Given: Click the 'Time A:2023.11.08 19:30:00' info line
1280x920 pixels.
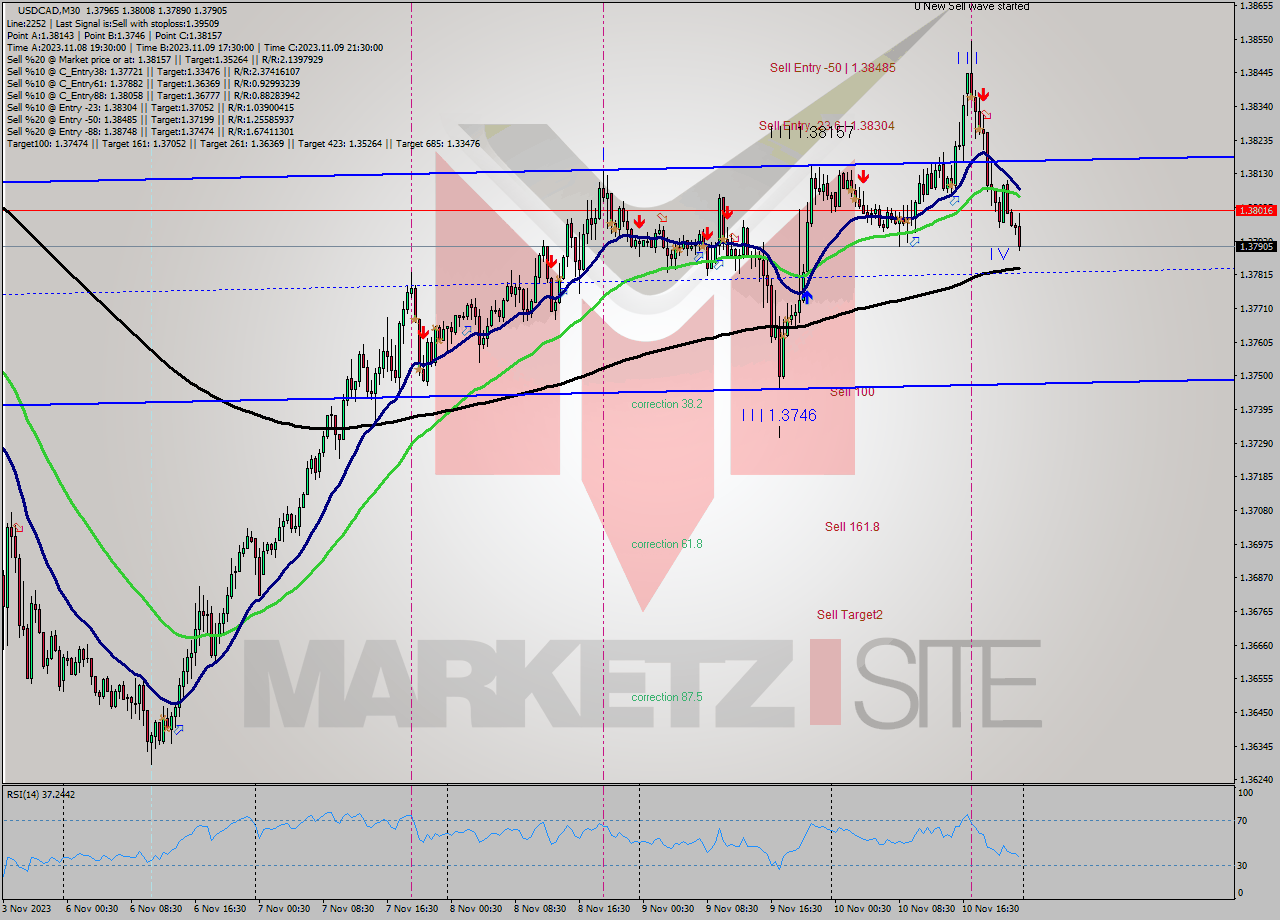Looking at the screenshot, I should pyautogui.click(x=194, y=47).
